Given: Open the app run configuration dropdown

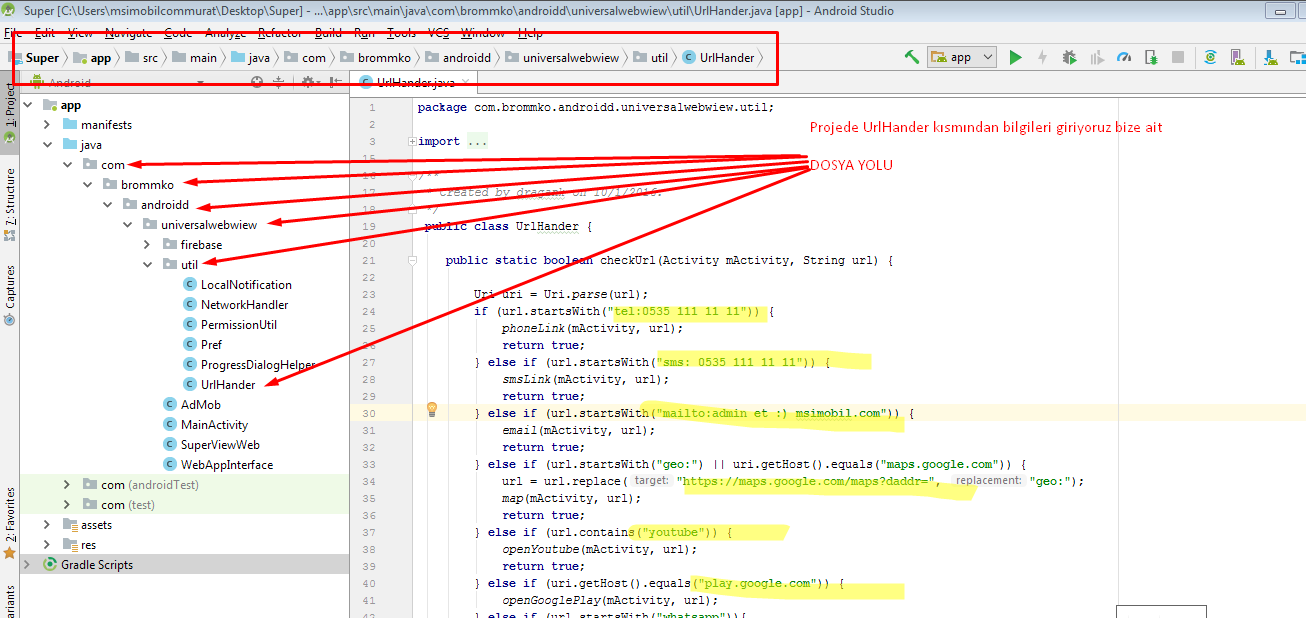Looking at the screenshot, I should point(961,57).
